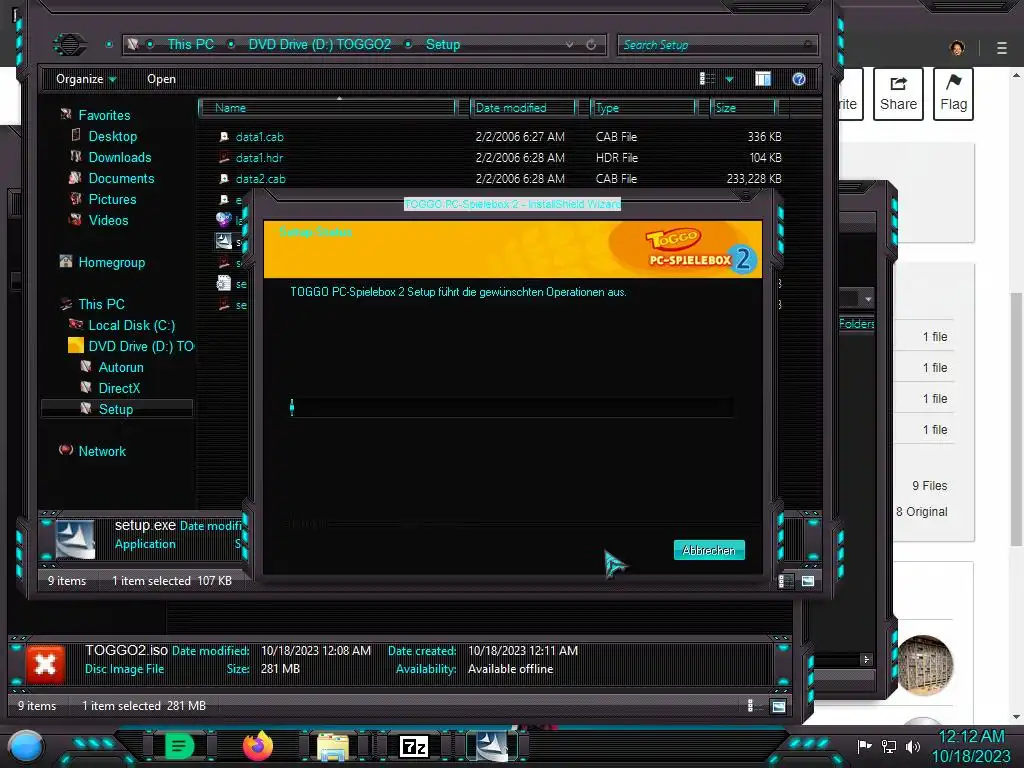The height and width of the screenshot is (768, 1024).
Task: Click the Share button in the browser
Action: coord(898,94)
